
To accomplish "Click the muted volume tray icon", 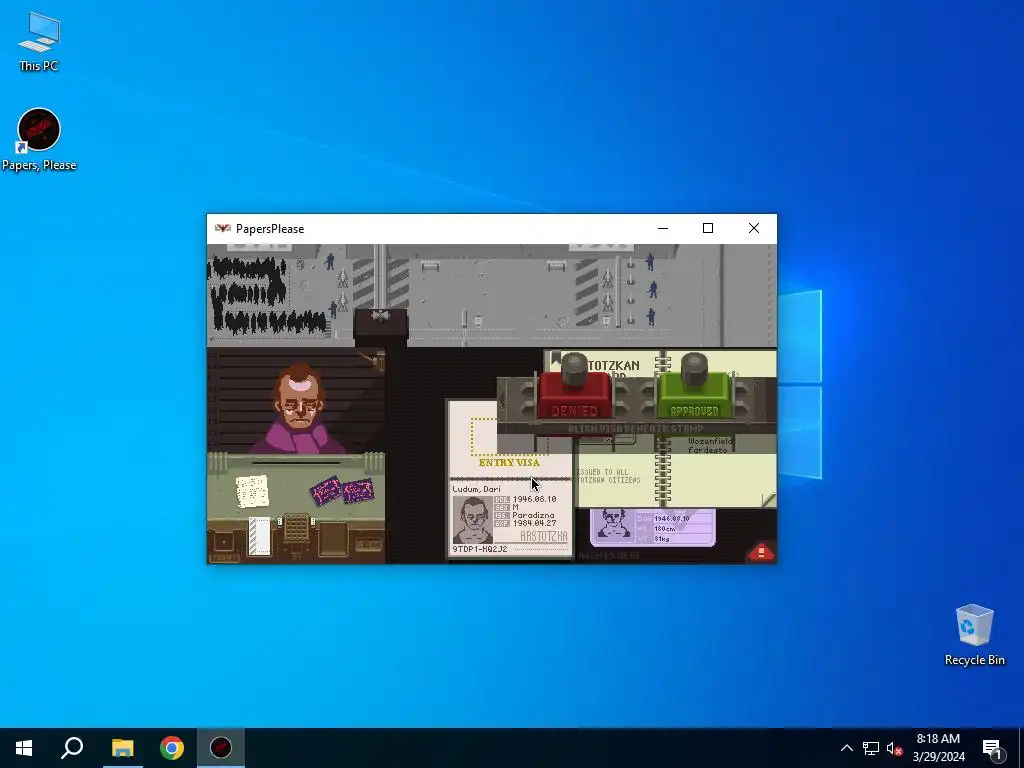I will (x=894, y=748).
